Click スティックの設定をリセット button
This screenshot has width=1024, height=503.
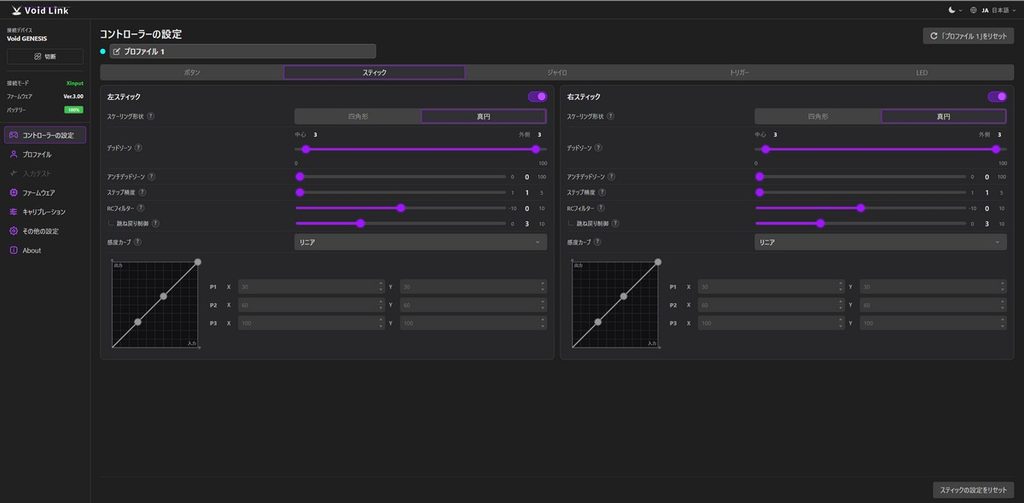click(x=973, y=490)
